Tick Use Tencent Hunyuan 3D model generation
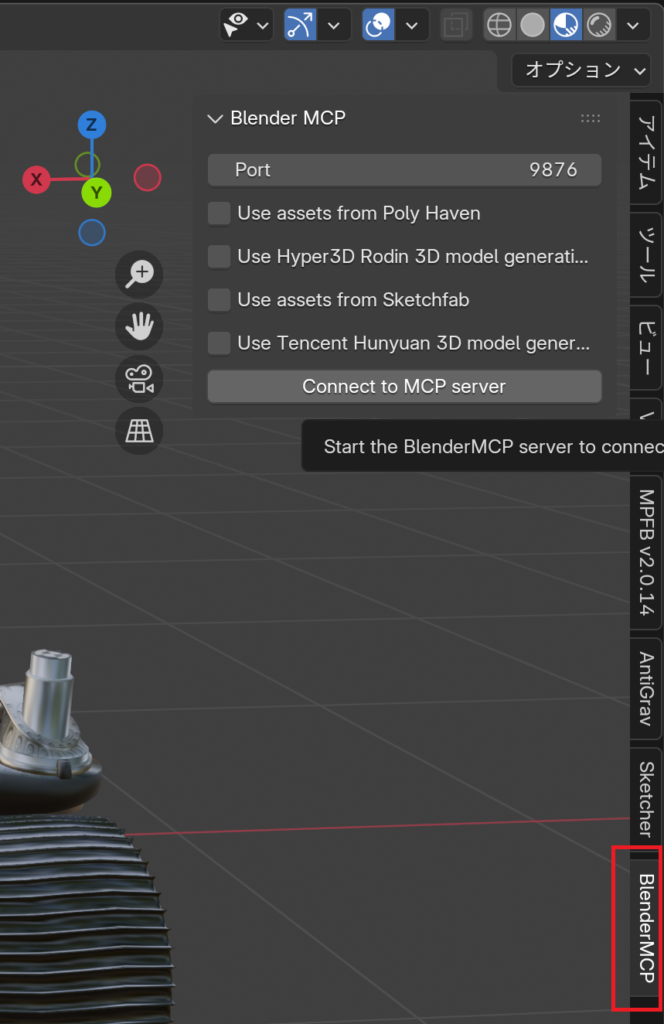This screenshot has height=1024, width=664. (x=219, y=343)
